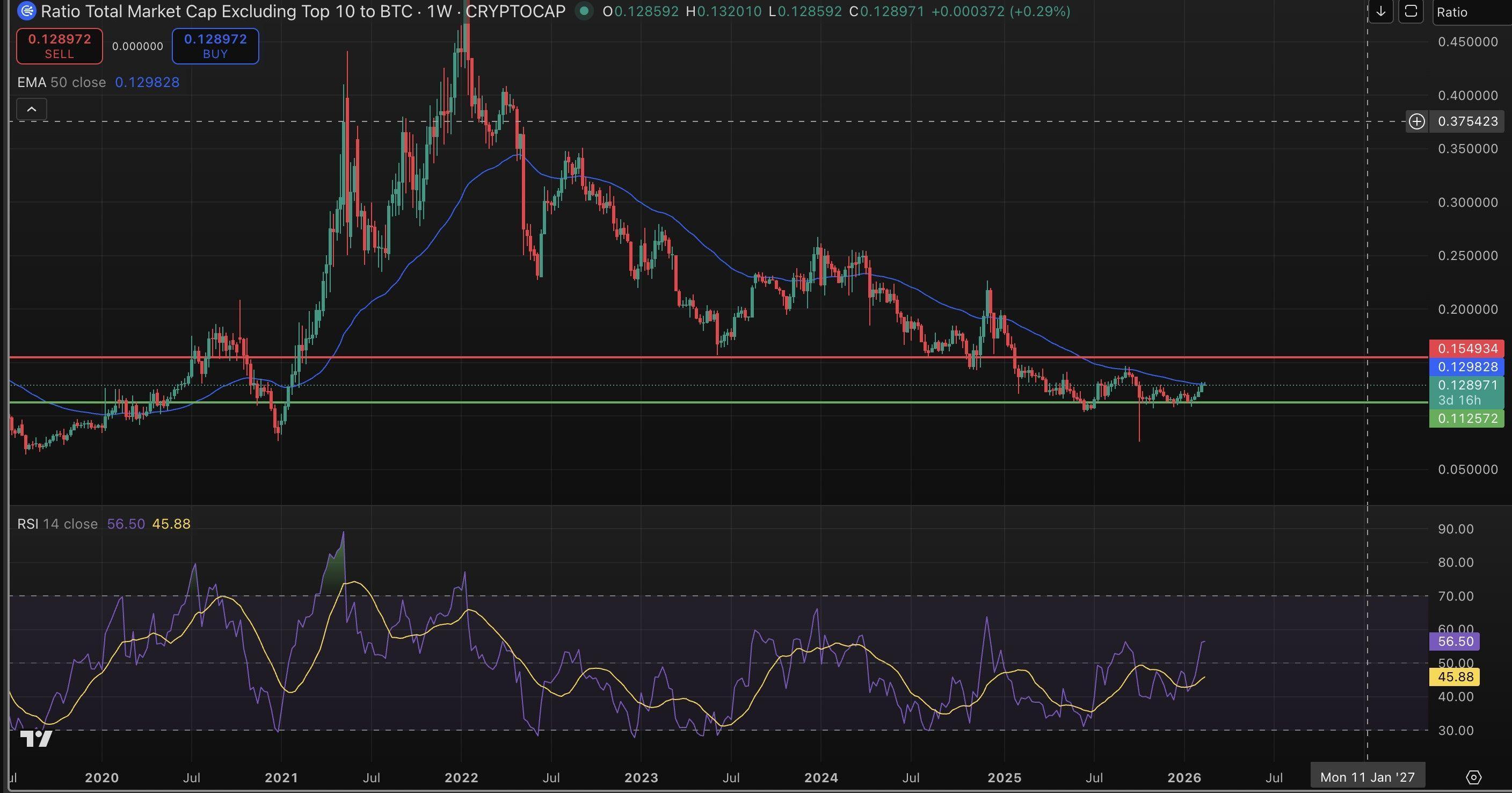This screenshot has height=793, width=1512.
Task: Click the download chart arrow icon top right
Action: click(1381, 11)
